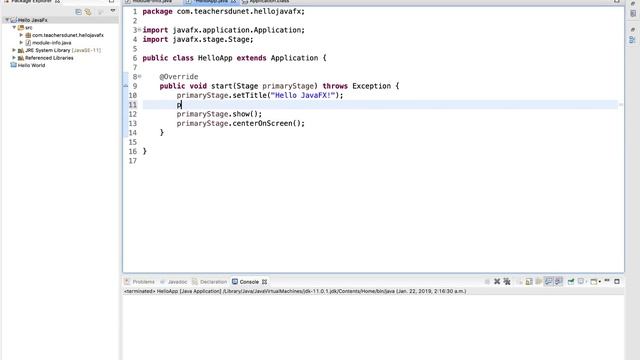Open the Javadoc tab
Screen dimensions: 640x360
coord(173,282)
